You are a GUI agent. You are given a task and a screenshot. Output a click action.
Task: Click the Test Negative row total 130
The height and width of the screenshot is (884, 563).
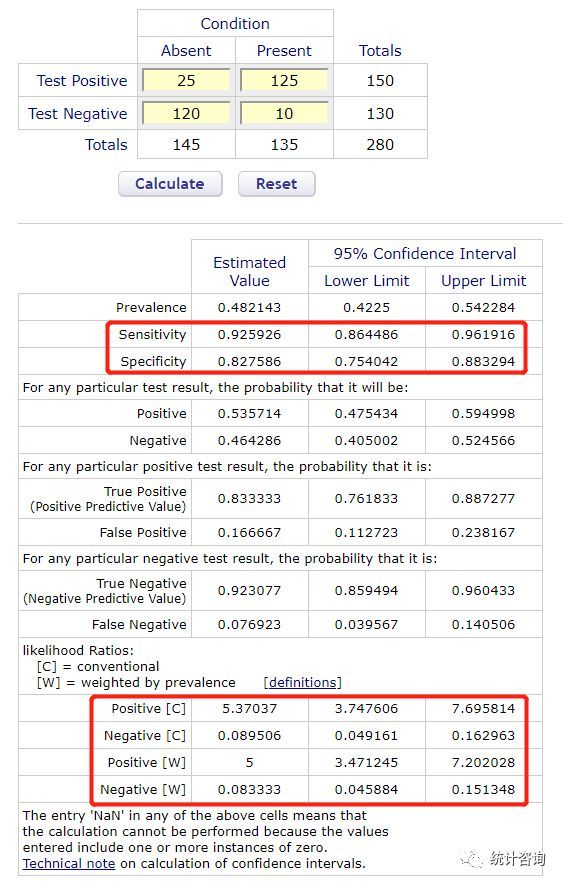[380, 114]
